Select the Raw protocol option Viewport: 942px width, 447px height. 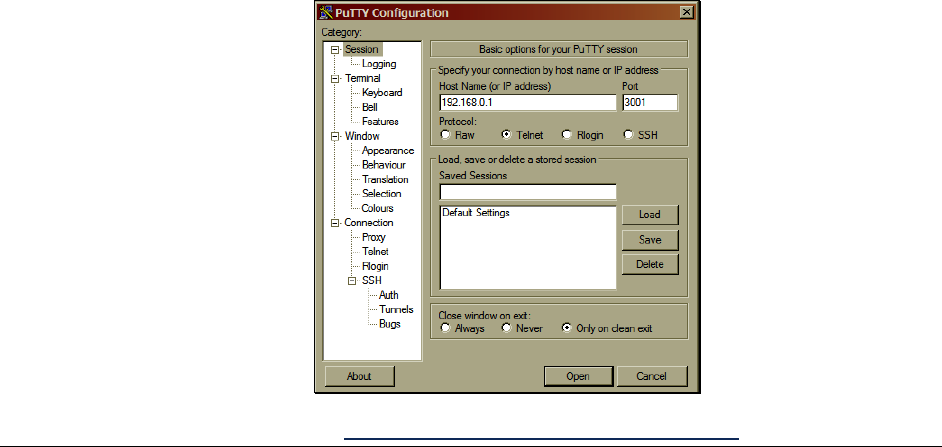445,135
